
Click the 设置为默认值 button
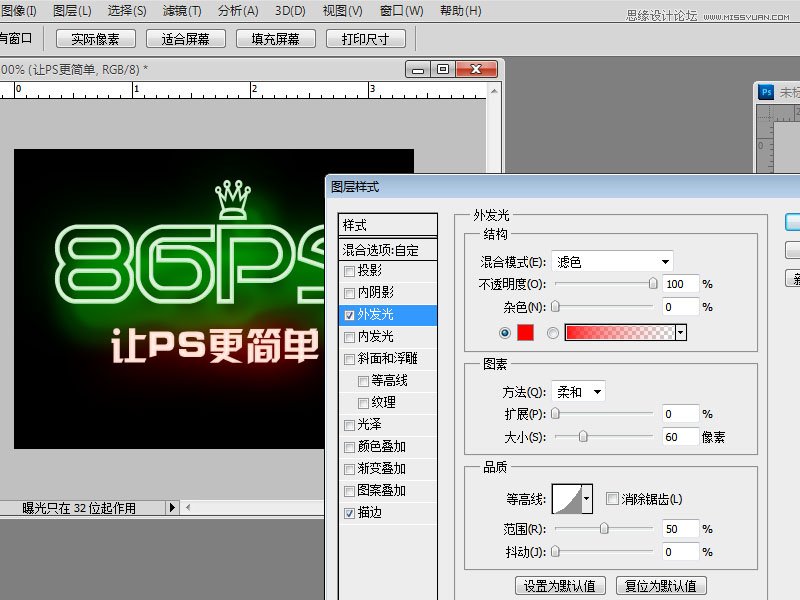pos(559,585)
